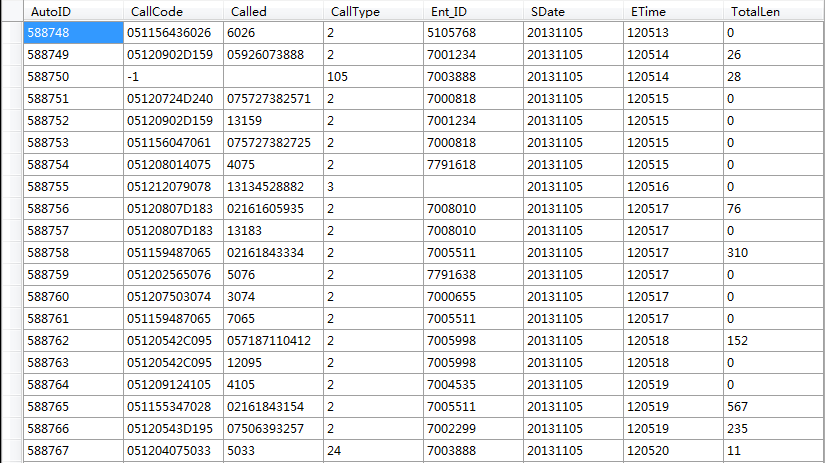Select CallCode cell 051208014075
The height and width of the screenshot is (463, 825).
click(x=173, y=165)
